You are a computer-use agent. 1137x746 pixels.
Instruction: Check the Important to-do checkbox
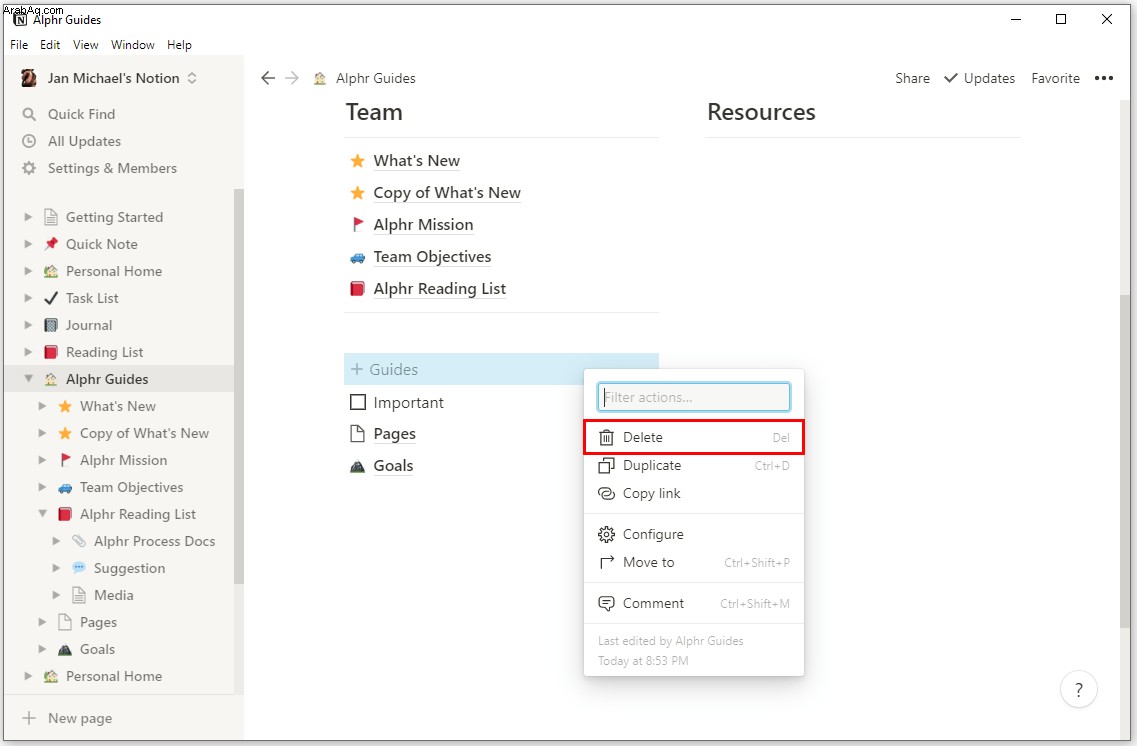[x=357, y=402]
